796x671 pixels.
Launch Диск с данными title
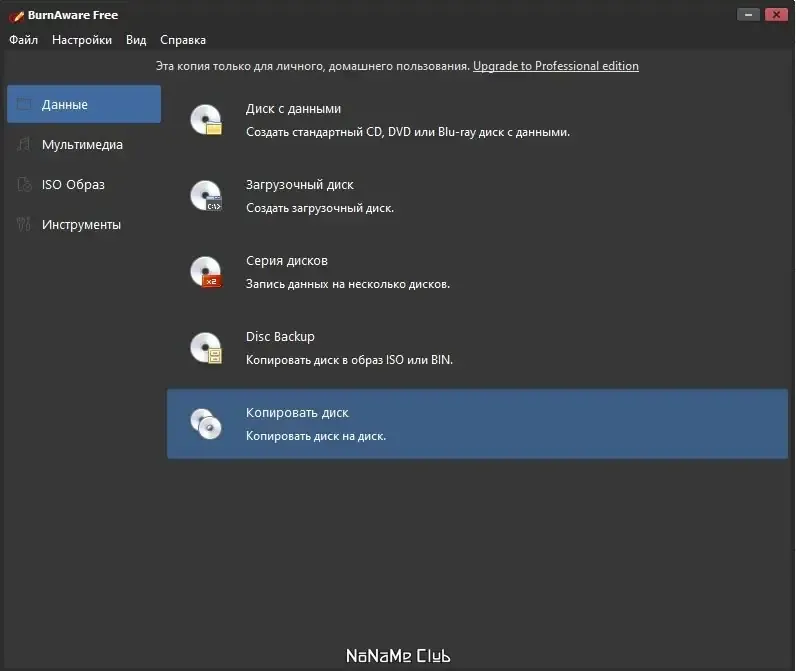293,109
